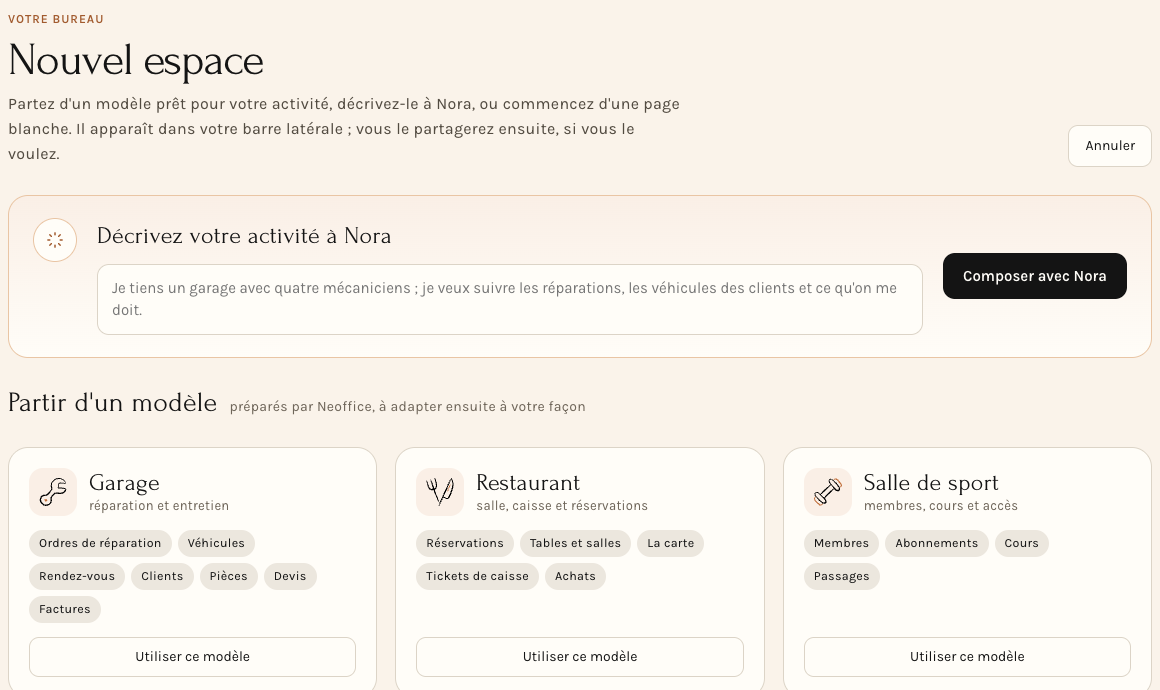Click the Abonnements tag
Image resolution: width=1160 pixels, height=690 pixels.
click(x=937, y=544)
